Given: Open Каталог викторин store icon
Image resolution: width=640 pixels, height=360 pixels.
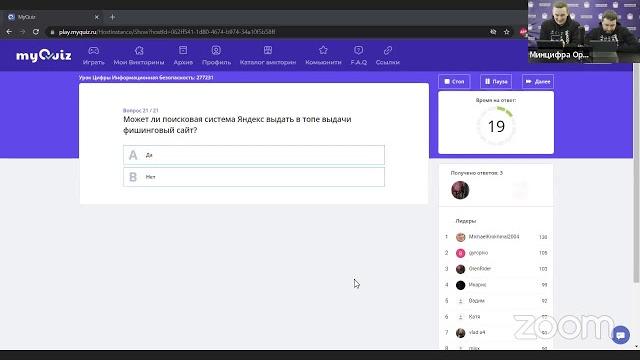Looking at the screenshot, I should [x=268, y=50].
